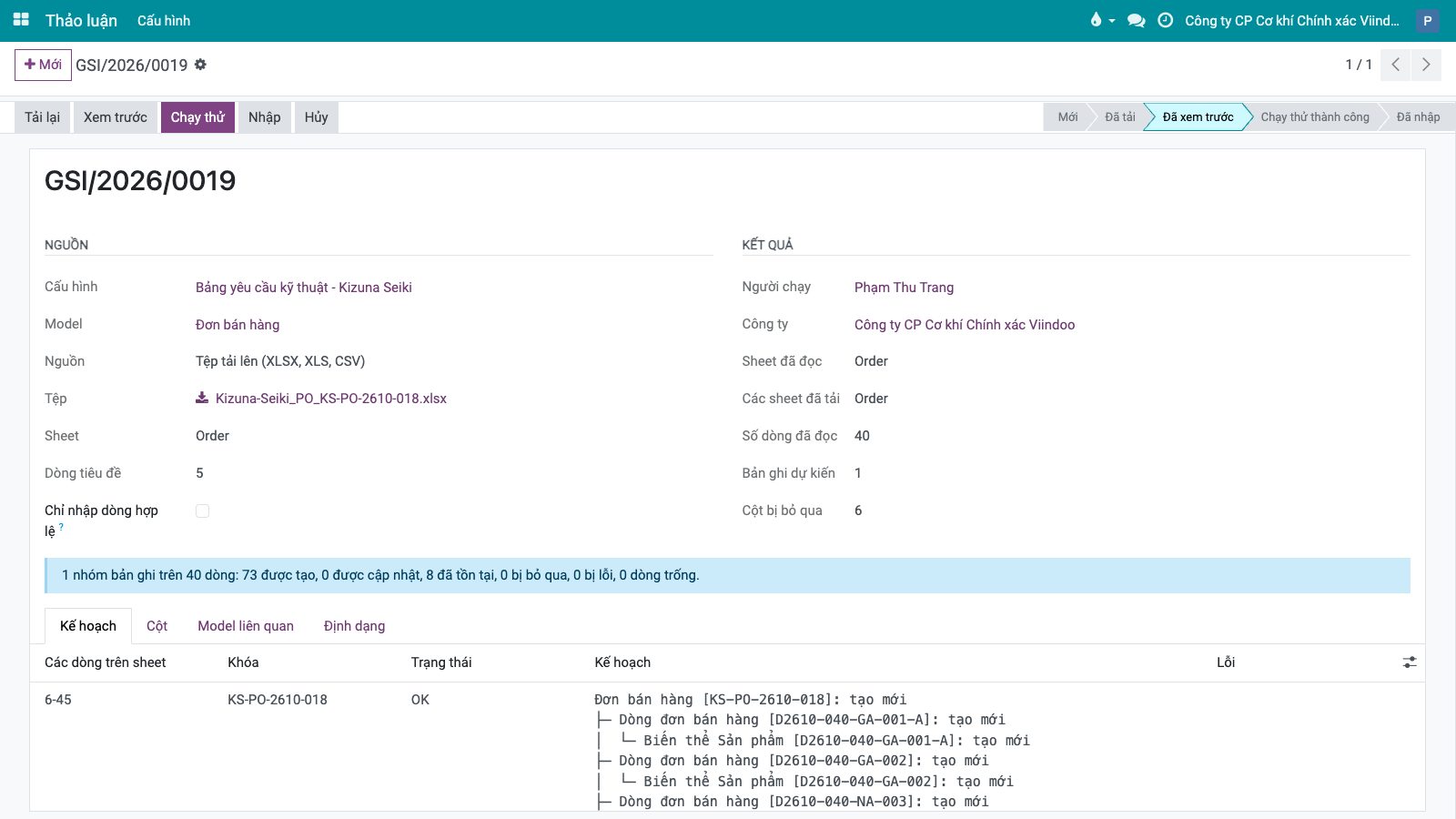This screenshot has height=819, width=1456.
Task: Open Bảng yêu cầu kỹ thuật - Kizuna Seiki link
Action: tap(304, 288)
